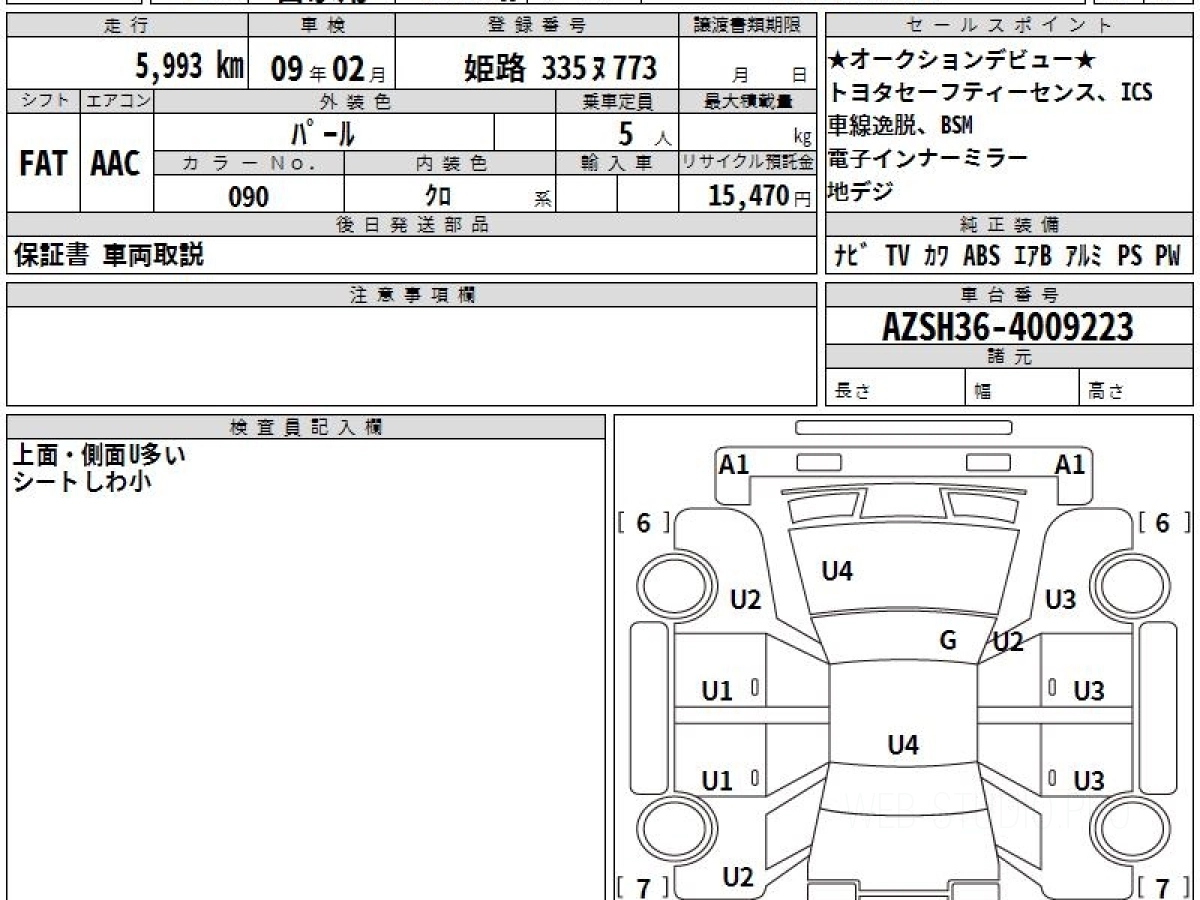Click registration number 姫路 335ヌ773
The height and width of the screenshot is (900, 1200).
(560, 68)
